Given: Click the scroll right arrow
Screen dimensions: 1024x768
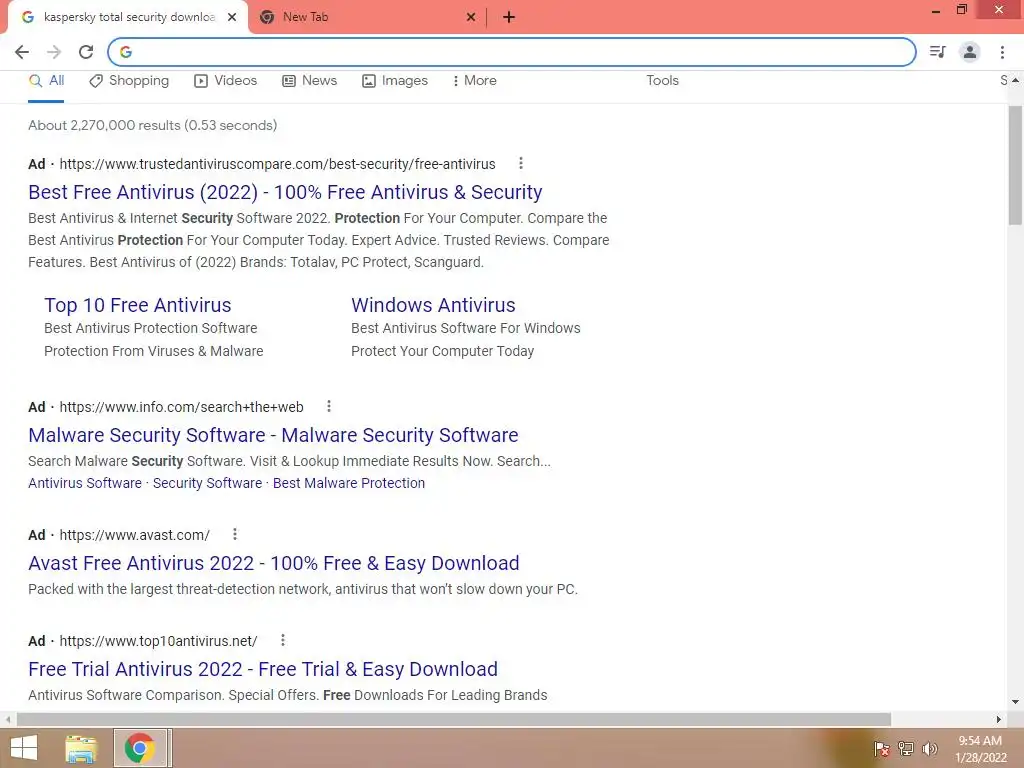Looking at the screenshot, I should pyautogui.click(x=998, y=719).
